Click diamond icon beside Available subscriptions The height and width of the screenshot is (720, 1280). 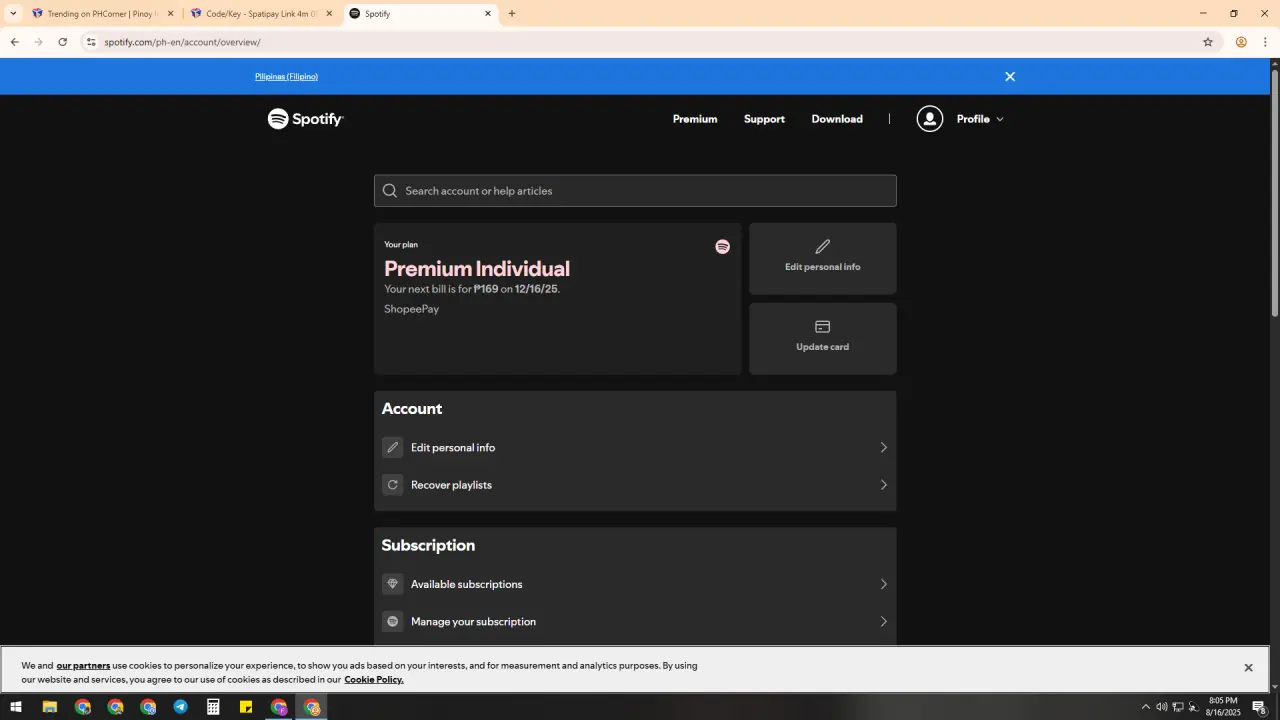tap(393, 584)
